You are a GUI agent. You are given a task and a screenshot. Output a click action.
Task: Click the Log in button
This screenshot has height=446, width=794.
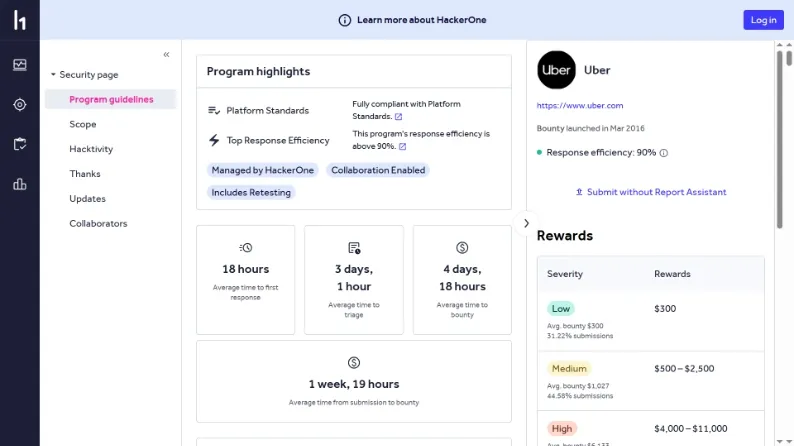763,20
